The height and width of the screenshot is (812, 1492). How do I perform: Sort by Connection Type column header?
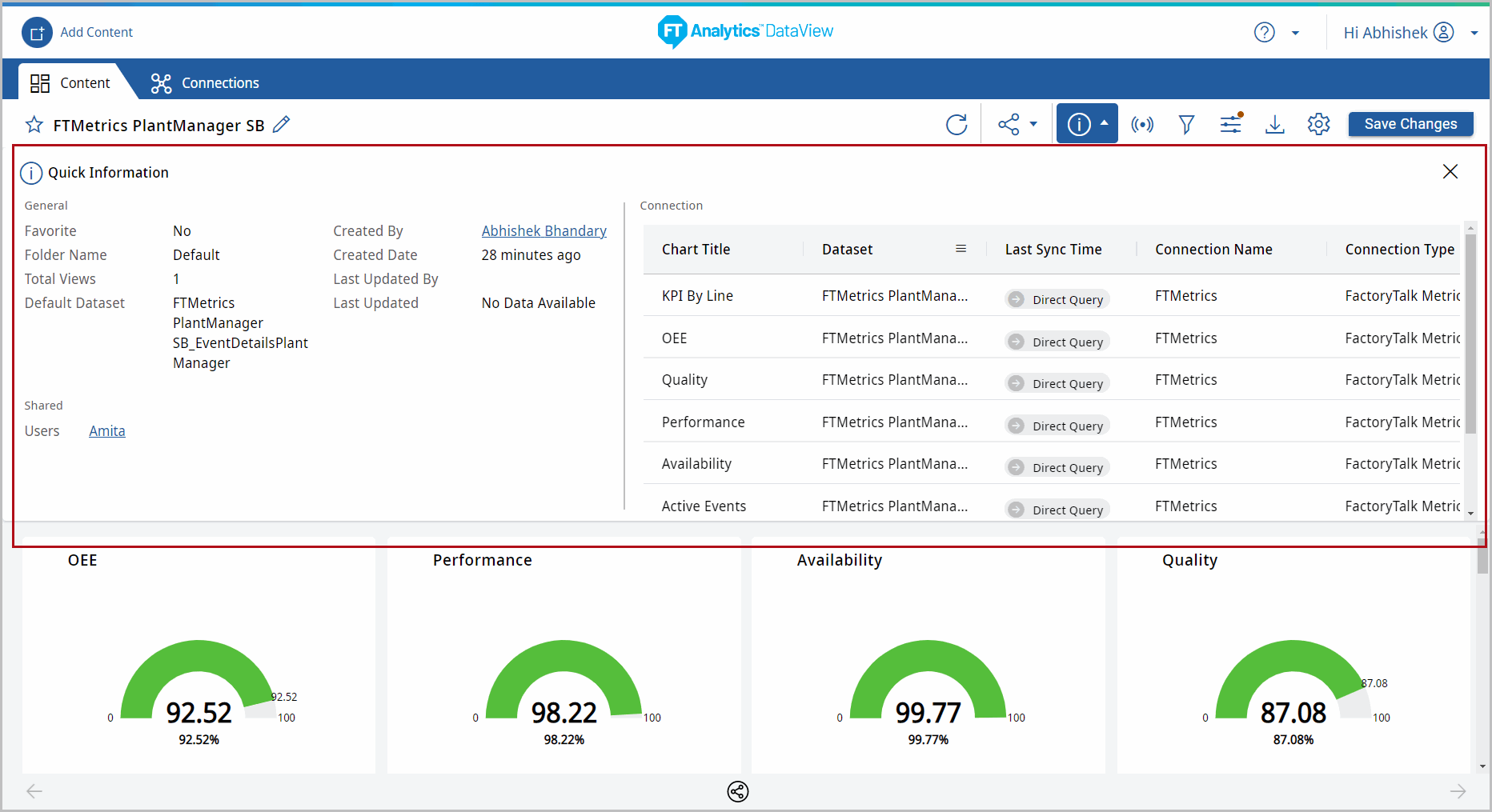(x=1399, y=250)
